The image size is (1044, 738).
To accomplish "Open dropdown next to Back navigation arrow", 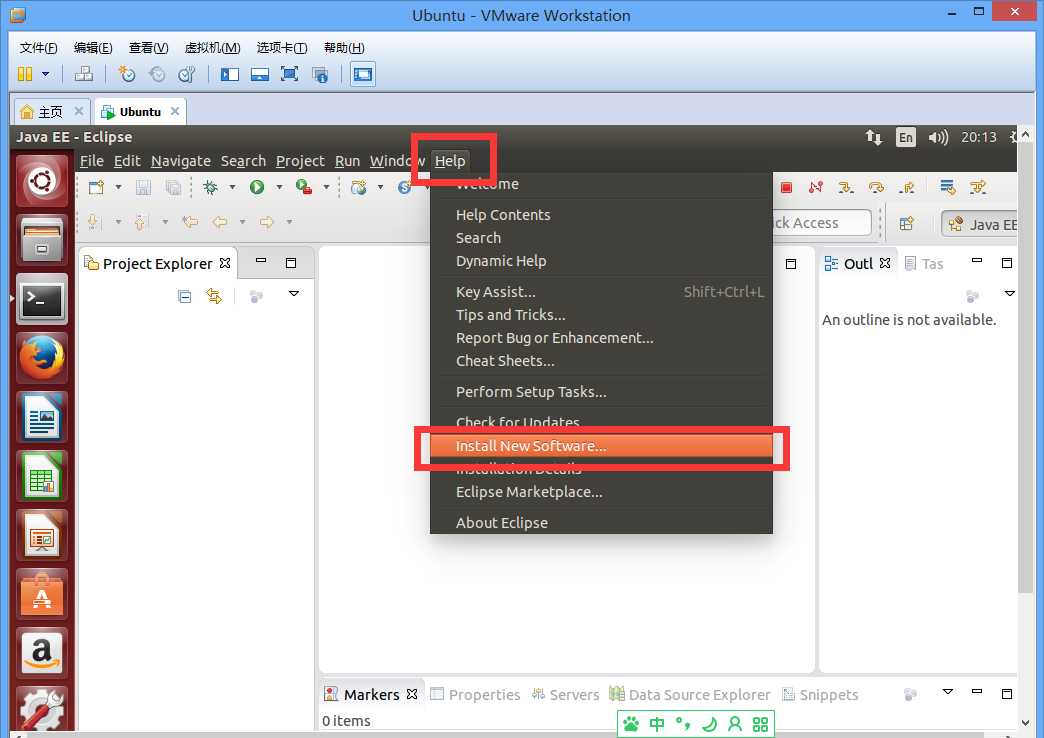I will tap(242, 222).
